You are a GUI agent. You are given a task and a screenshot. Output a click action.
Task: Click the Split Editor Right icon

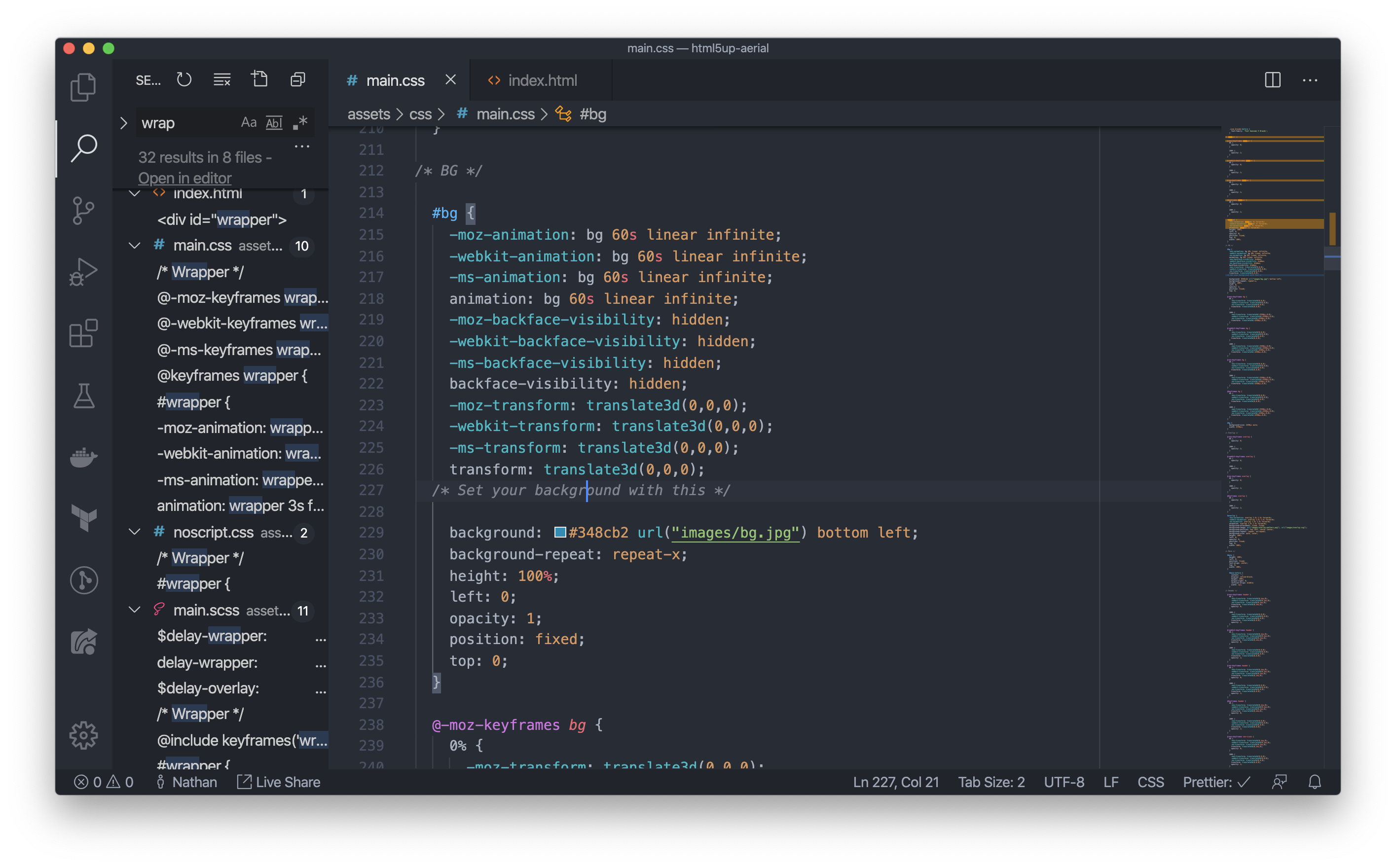[x=1272, y=80]
